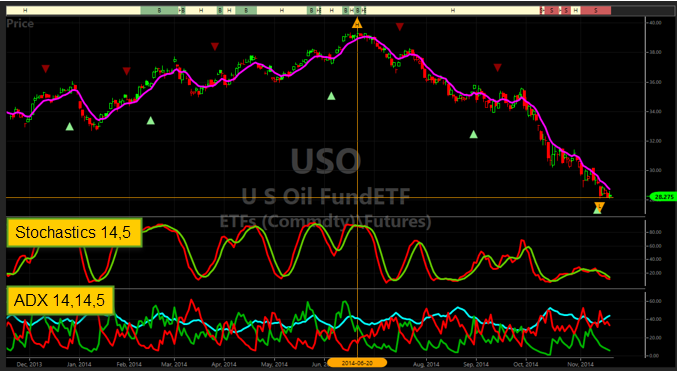This screenshot has width=677, height=371.
Task: Click the 2014-06-20 date label on time axis
Action: coord(357,362)
